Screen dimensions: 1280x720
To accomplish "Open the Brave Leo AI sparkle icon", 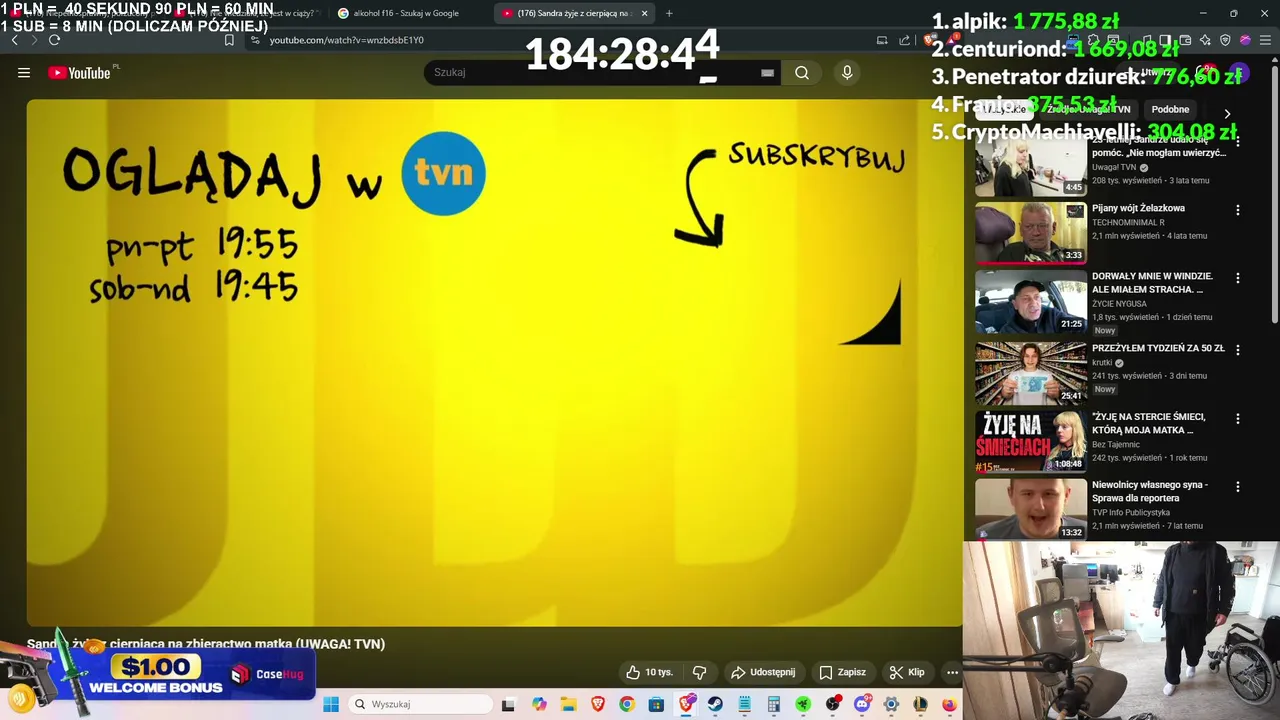I will pos(1205,40).
